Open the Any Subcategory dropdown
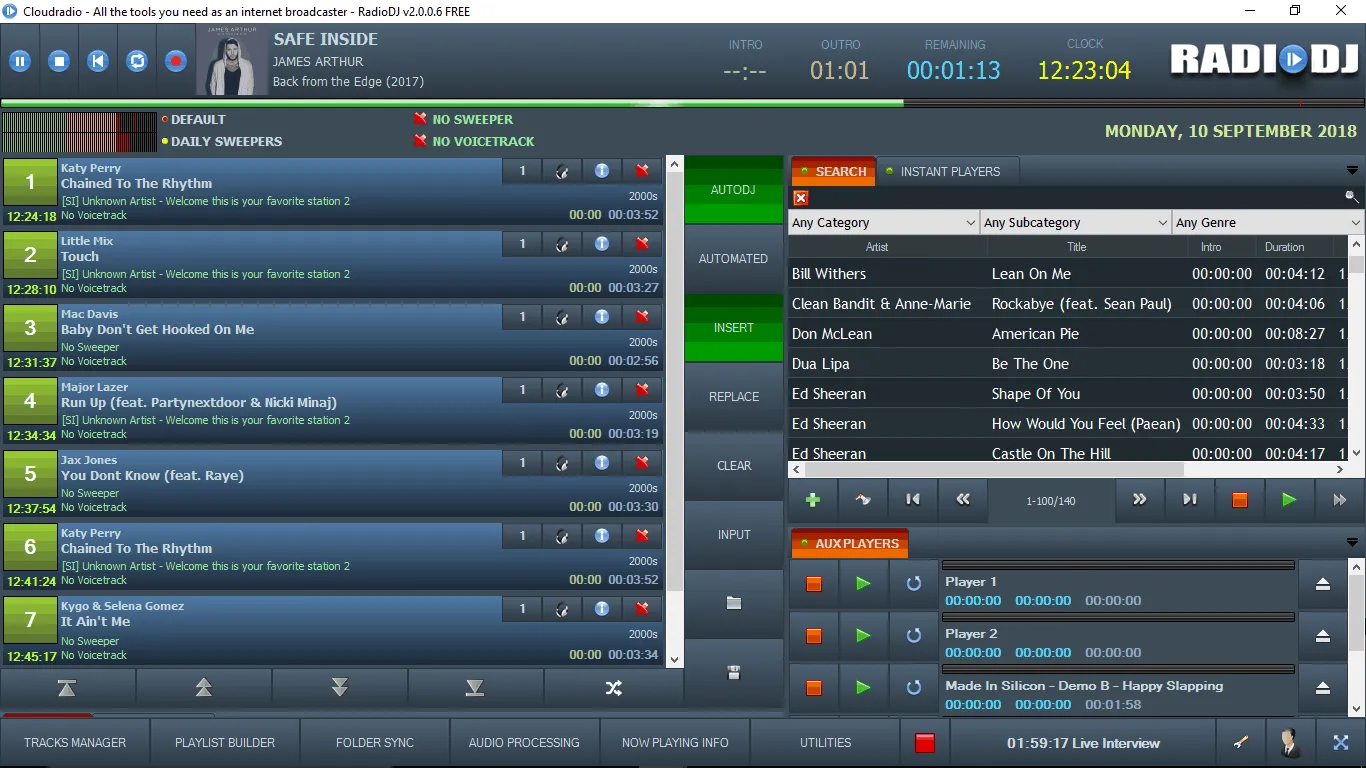This screenshot has height=768, width=1366. 1074,222
